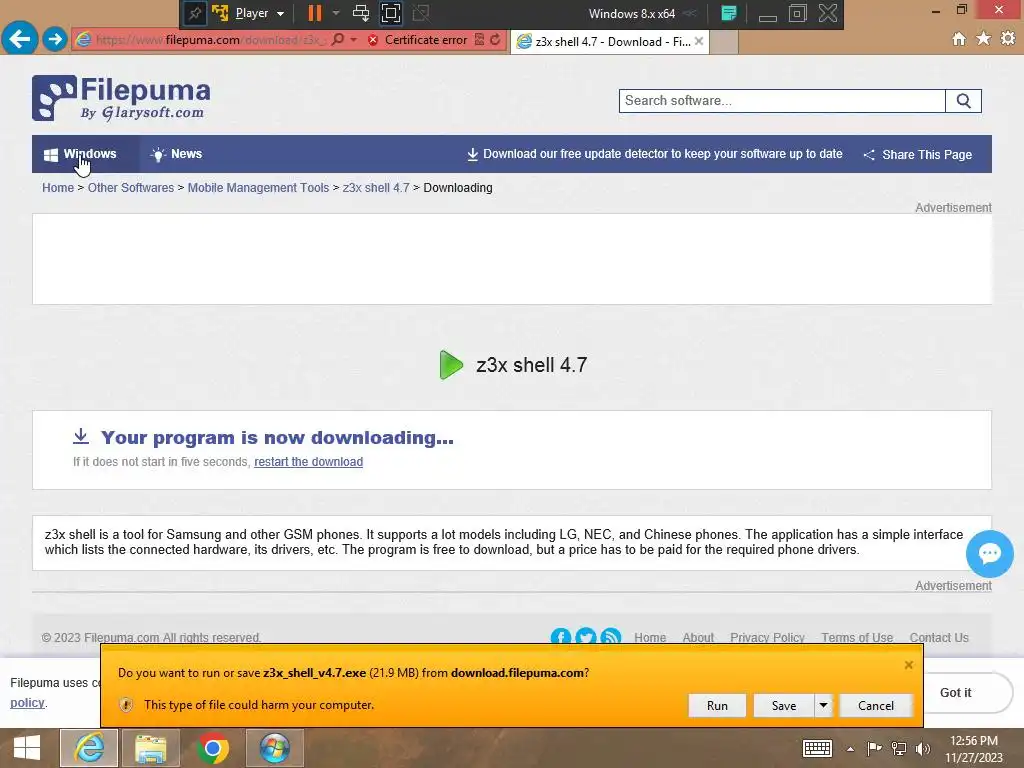The height and width of the screenshot is (768, 1024).
Task: Open the Internet Explorer home icon
Action: [x=959, y=39]
